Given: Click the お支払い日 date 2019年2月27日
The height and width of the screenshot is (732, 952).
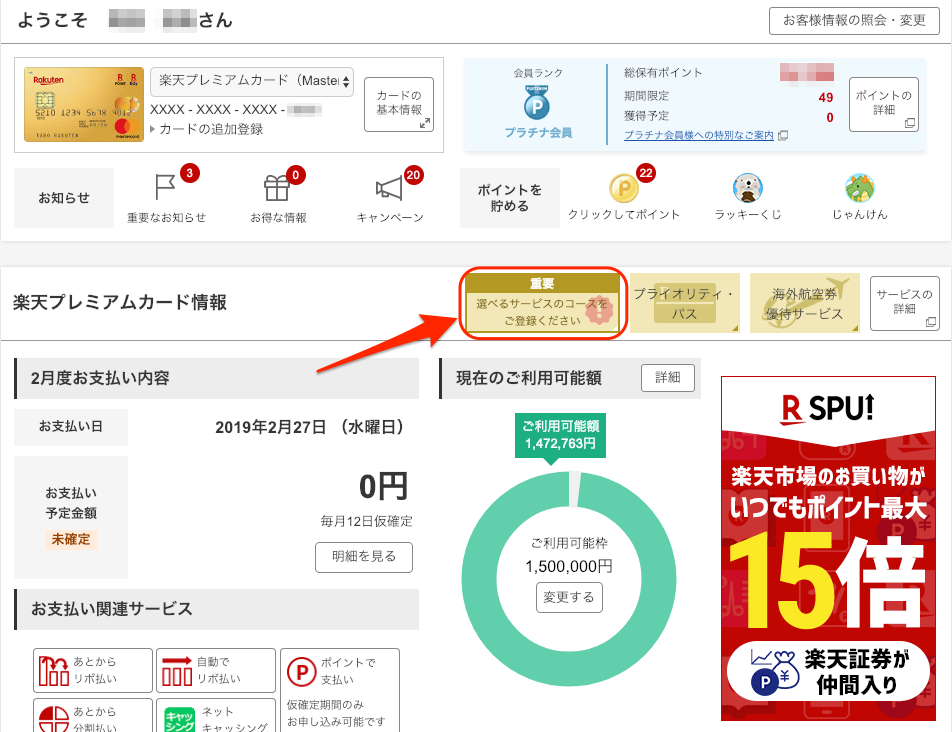Looking at the screenshot, I should (309, 427).
